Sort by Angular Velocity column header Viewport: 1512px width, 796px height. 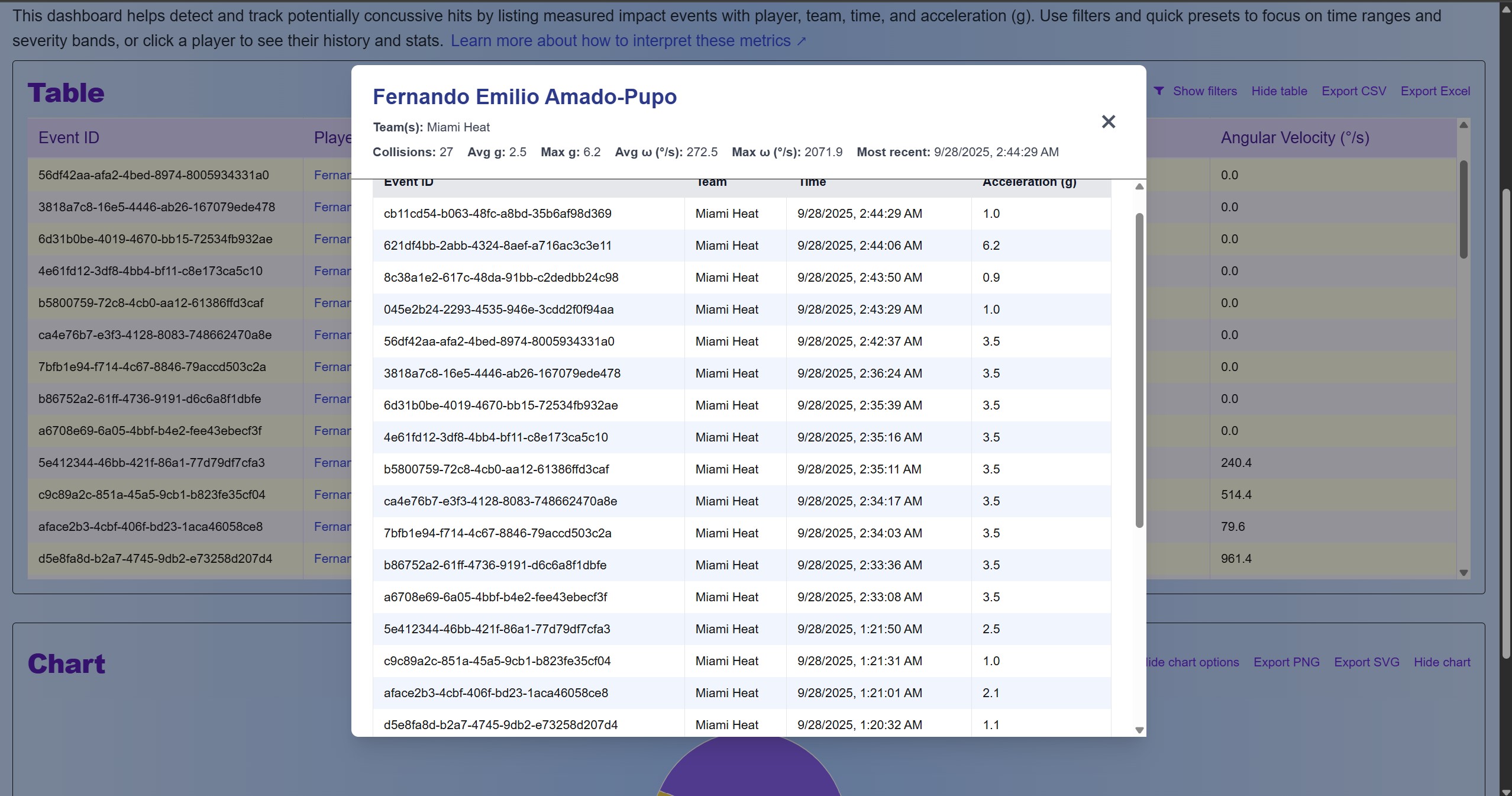coord(1294,138)
